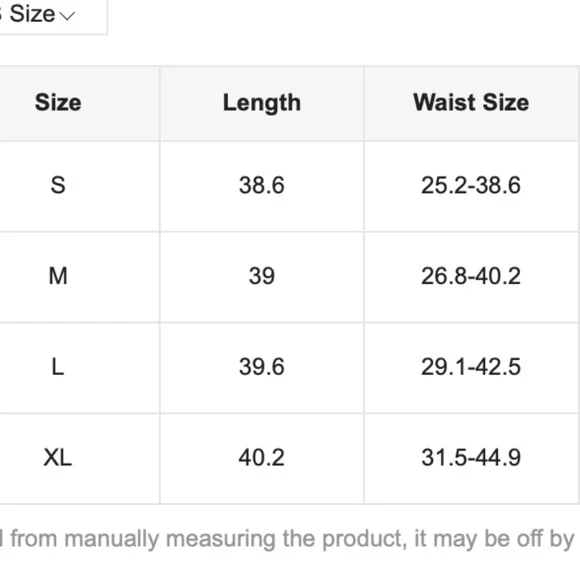The height and width of the screenshot is (580, 580).
Task: Click the chevron arrow beside Size
Action: (67, 16)
